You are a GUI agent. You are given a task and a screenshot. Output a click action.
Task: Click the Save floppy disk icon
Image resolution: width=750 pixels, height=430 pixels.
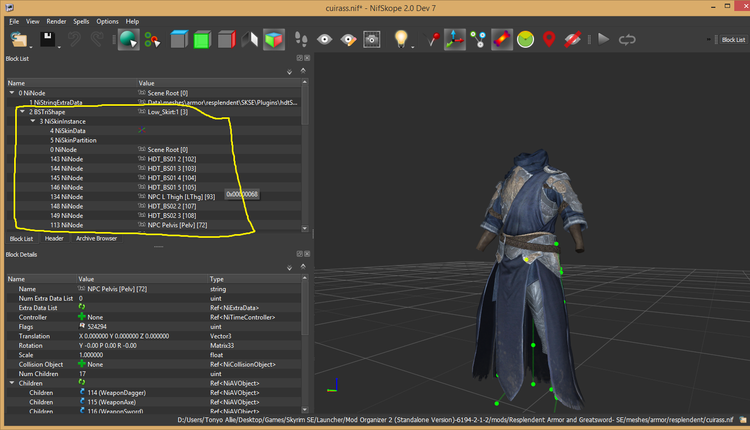click(48, 39)
